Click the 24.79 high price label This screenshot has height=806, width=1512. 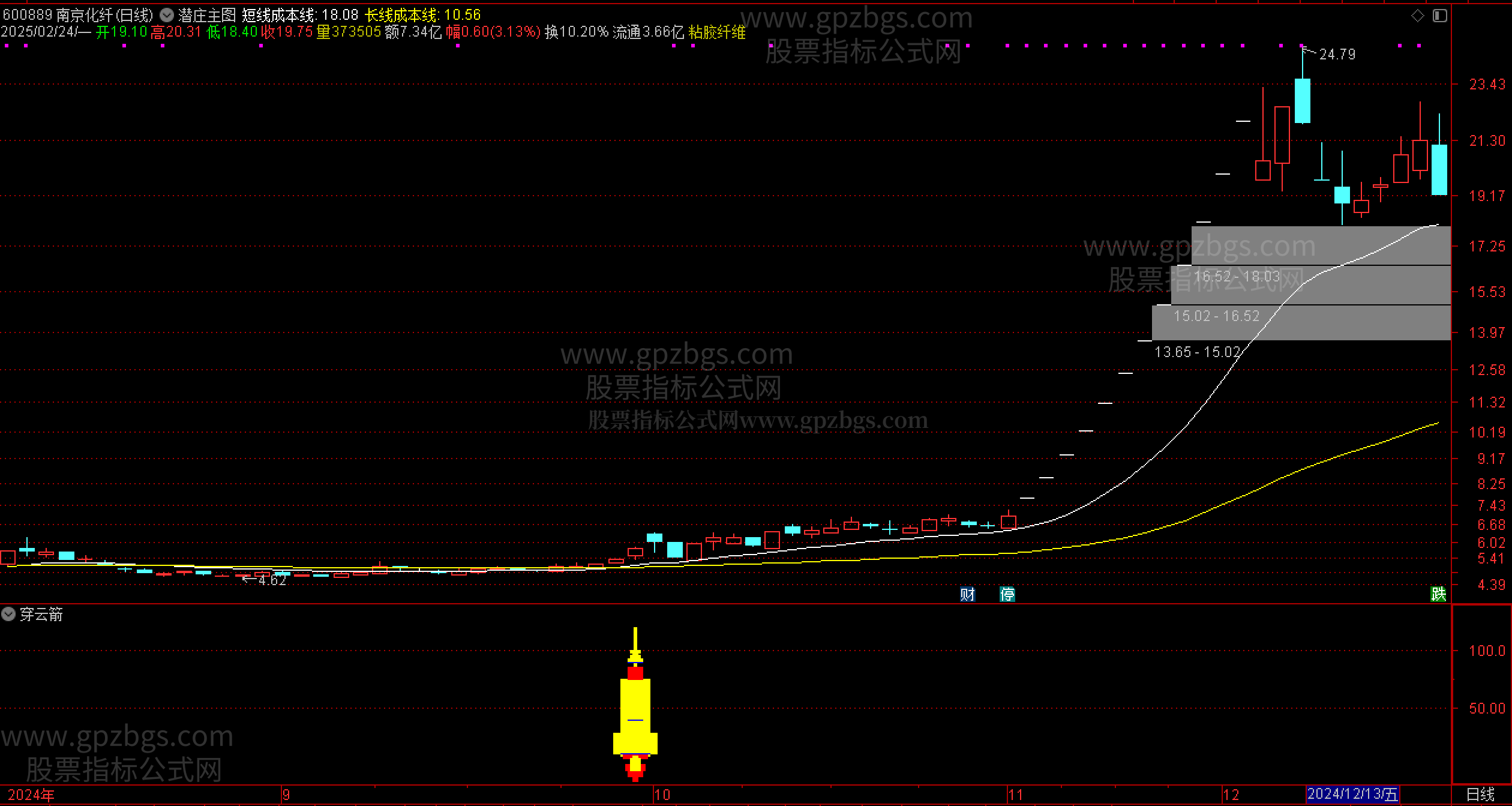[1337, 55]
